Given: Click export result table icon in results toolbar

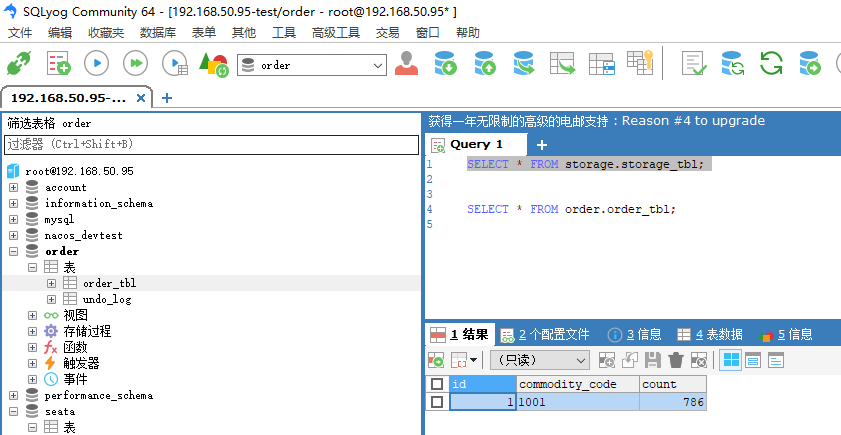Looking at the screenshot, I should [436, 360].
